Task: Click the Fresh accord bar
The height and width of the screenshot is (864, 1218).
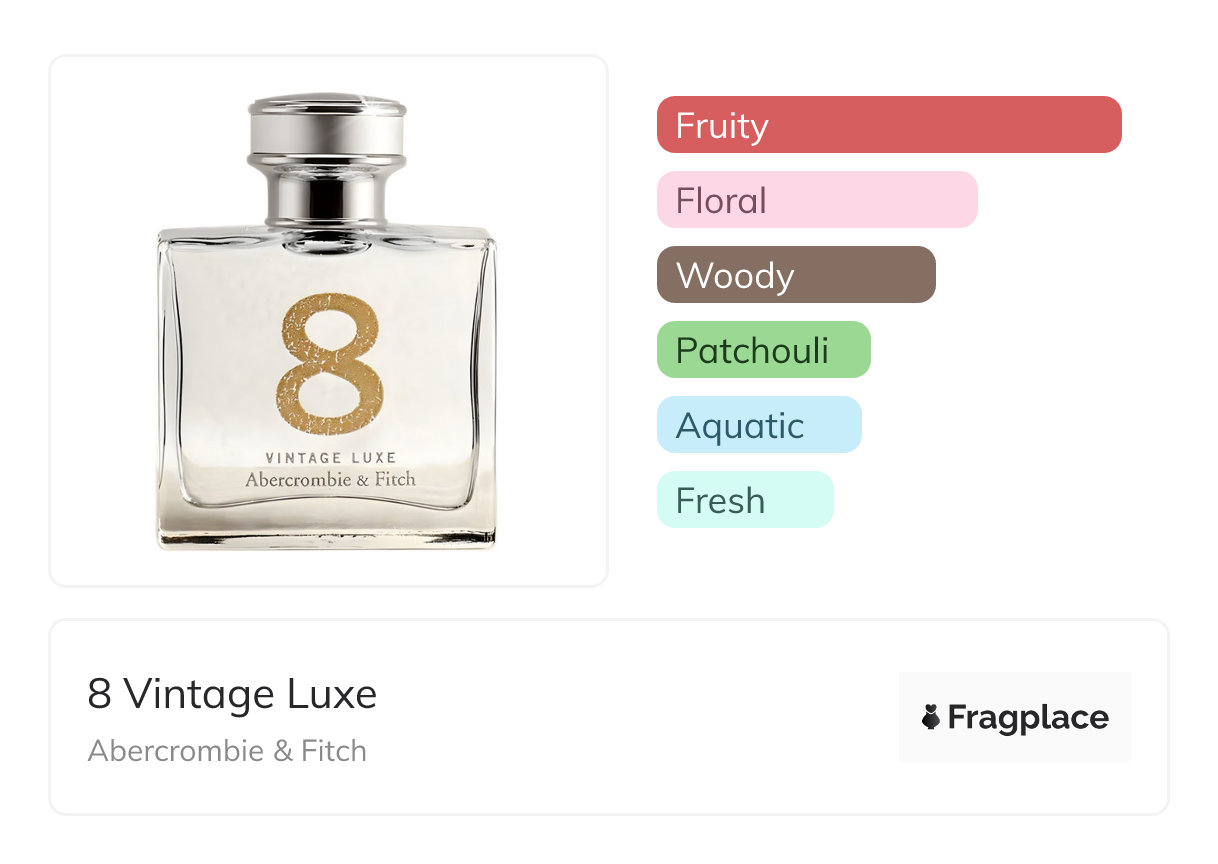Action: point(745,500)
